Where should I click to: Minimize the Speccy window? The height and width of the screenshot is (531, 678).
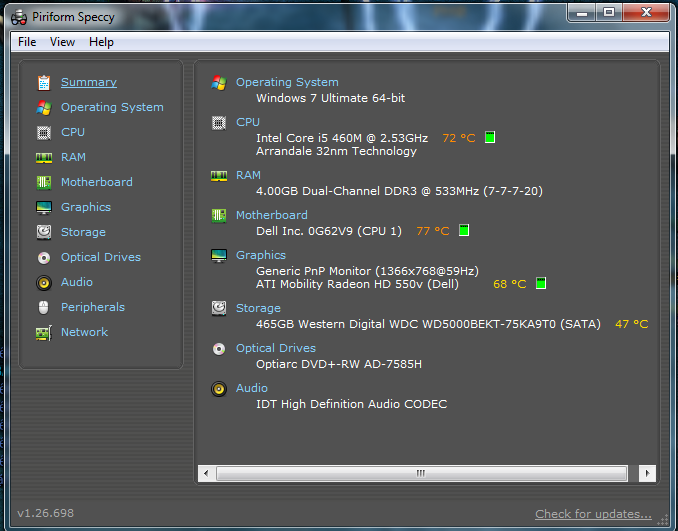point(582,12)
